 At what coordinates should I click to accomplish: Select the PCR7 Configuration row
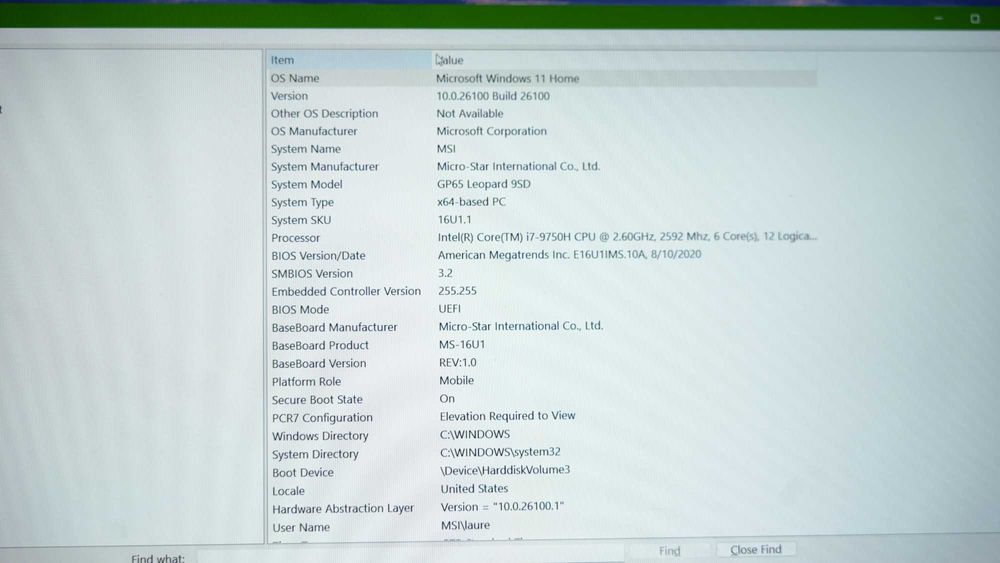pyautogui.click(x=322, y=418)
